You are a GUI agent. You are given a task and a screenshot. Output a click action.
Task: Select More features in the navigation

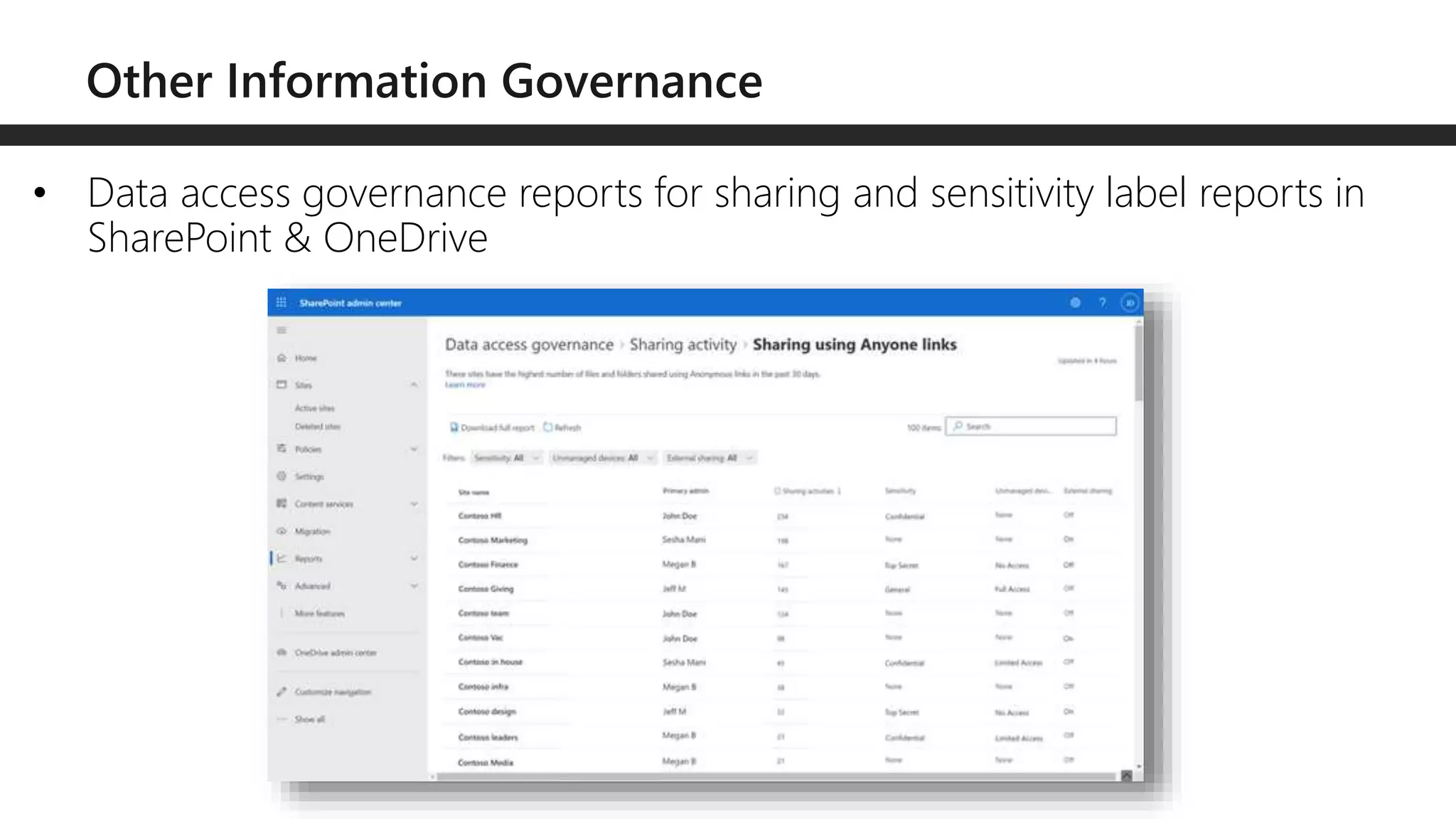[x=319, y=613]
